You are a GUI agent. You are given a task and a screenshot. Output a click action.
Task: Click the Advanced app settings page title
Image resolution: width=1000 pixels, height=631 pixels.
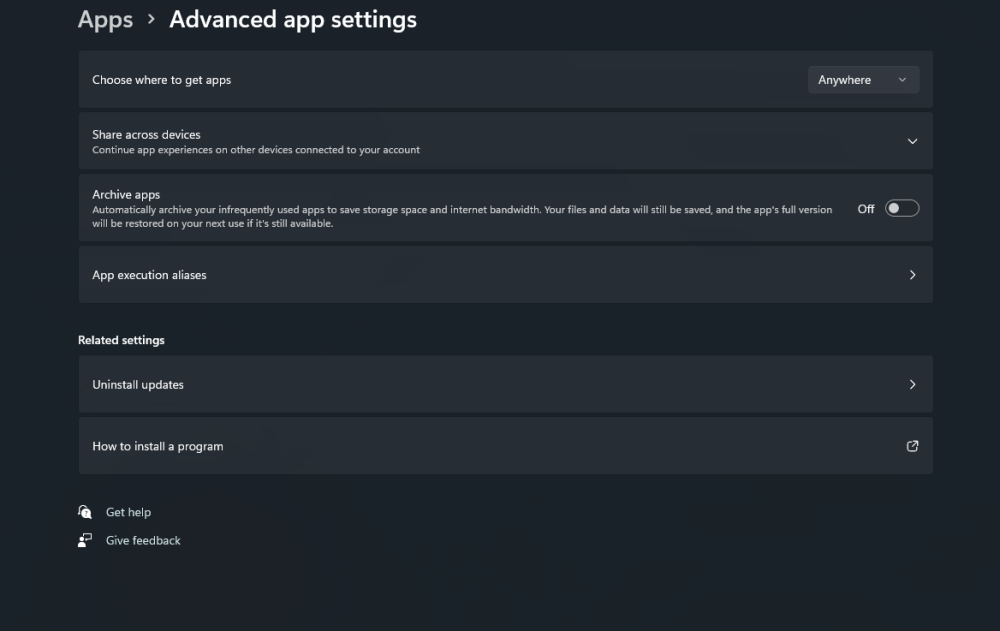293,20
